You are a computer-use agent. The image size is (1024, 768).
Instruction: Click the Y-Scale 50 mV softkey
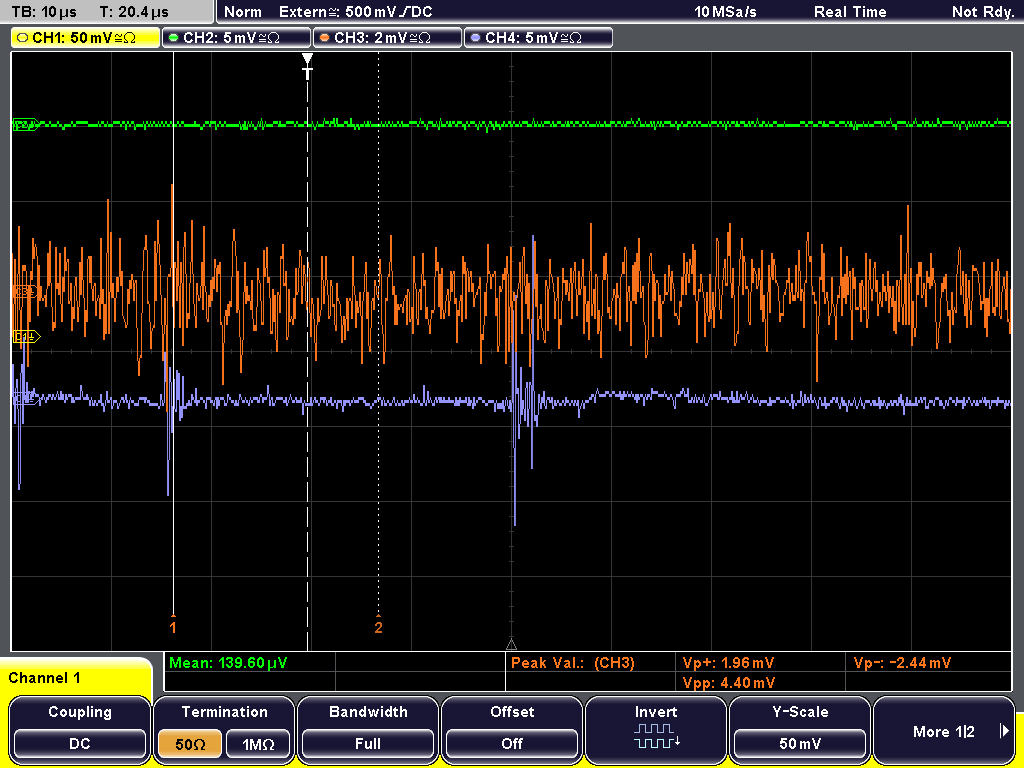(800, 729)
